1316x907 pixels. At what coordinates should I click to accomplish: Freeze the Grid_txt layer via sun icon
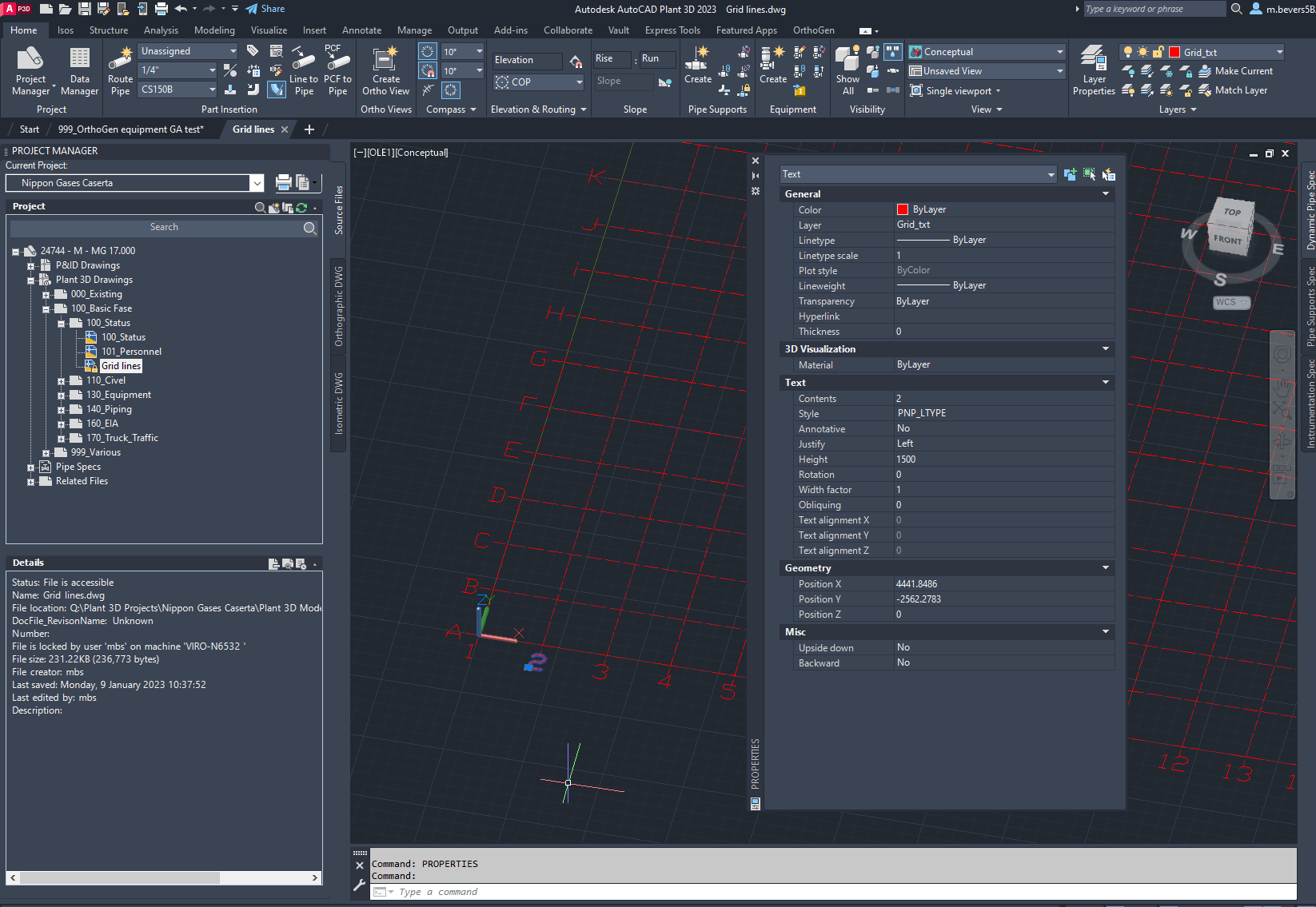1143,51
